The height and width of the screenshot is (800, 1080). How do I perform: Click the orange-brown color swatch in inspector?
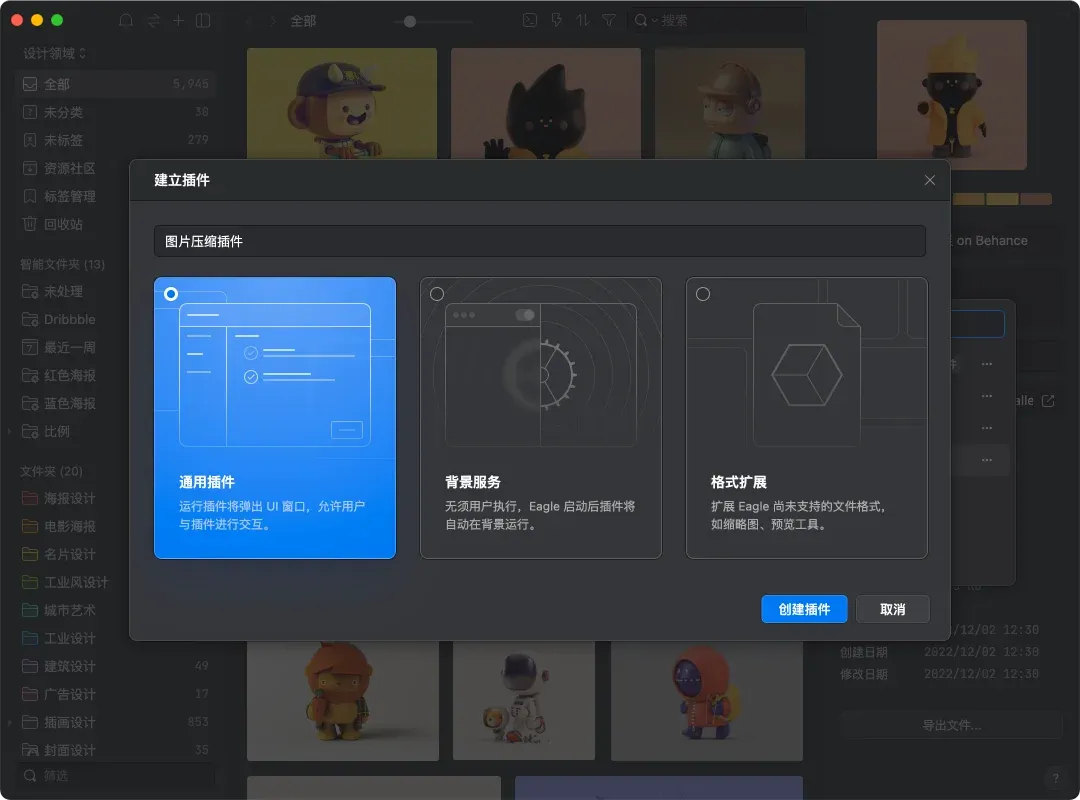point(1036,199)
